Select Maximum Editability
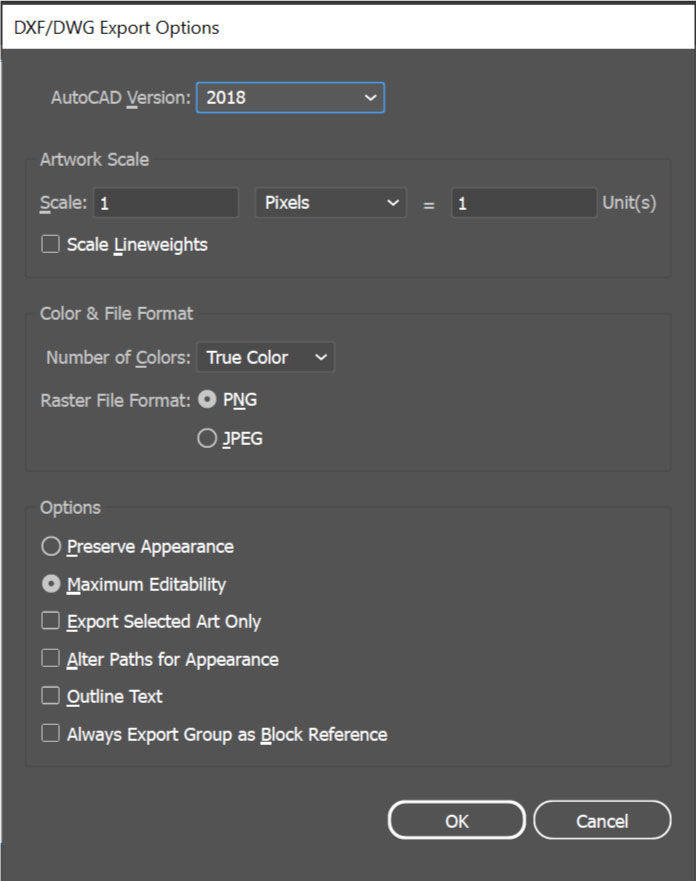696x881 pixels. (x=50, y=584)
